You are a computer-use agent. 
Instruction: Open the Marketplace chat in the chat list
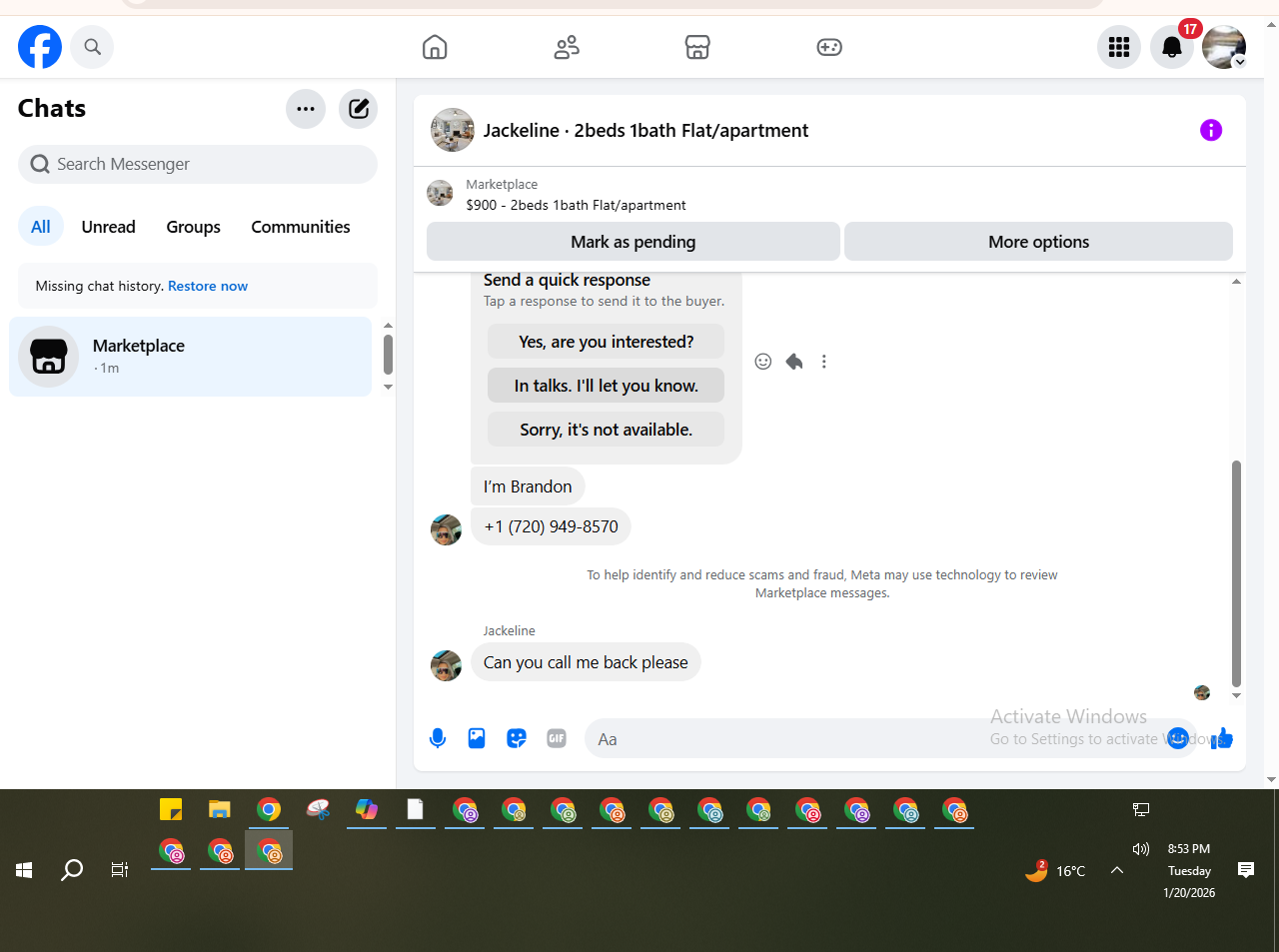pyautogui.click(x=190, y=357)
